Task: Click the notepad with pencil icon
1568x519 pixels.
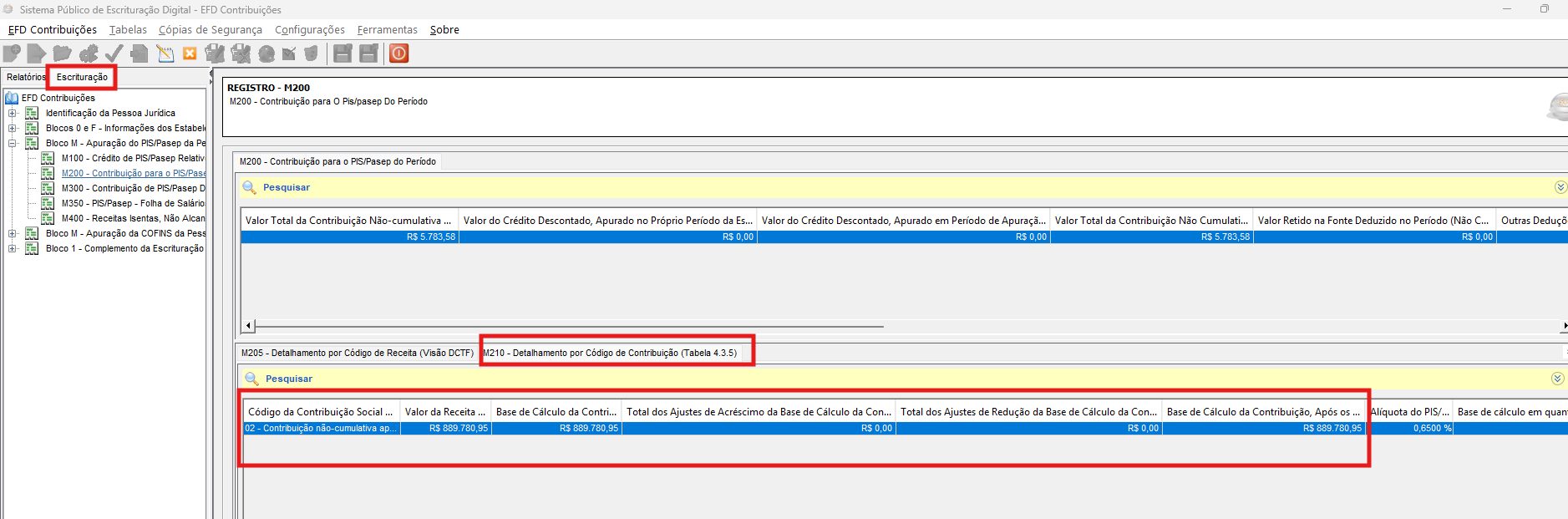Action: [165, 54]
